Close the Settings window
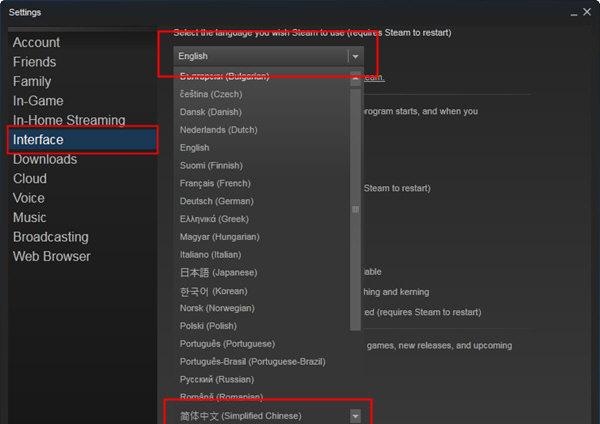 [x=587, y=12]
